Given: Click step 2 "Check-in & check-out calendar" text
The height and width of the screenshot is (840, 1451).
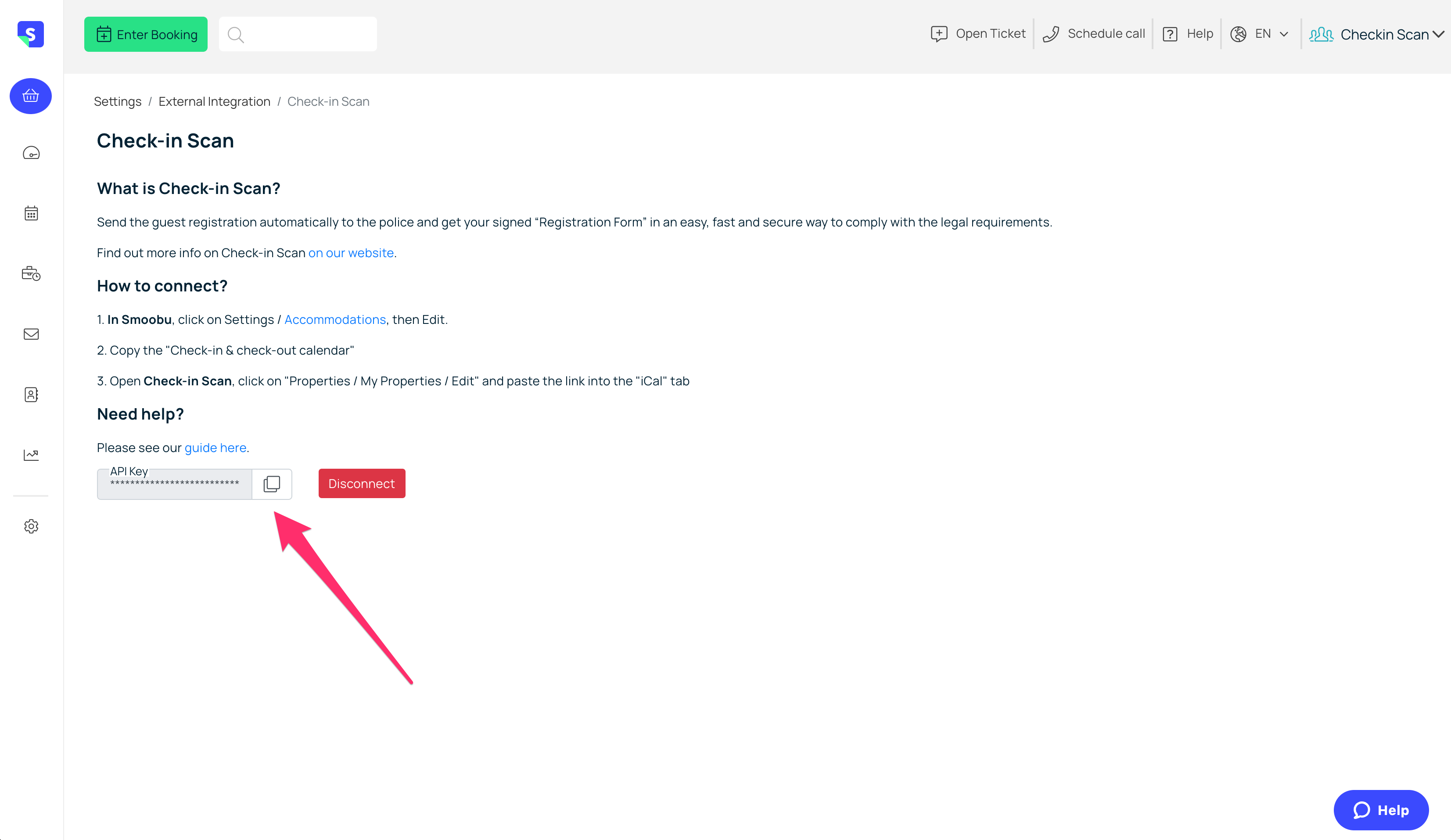Looking at the screenshot, I should click(x=260, y=351).
